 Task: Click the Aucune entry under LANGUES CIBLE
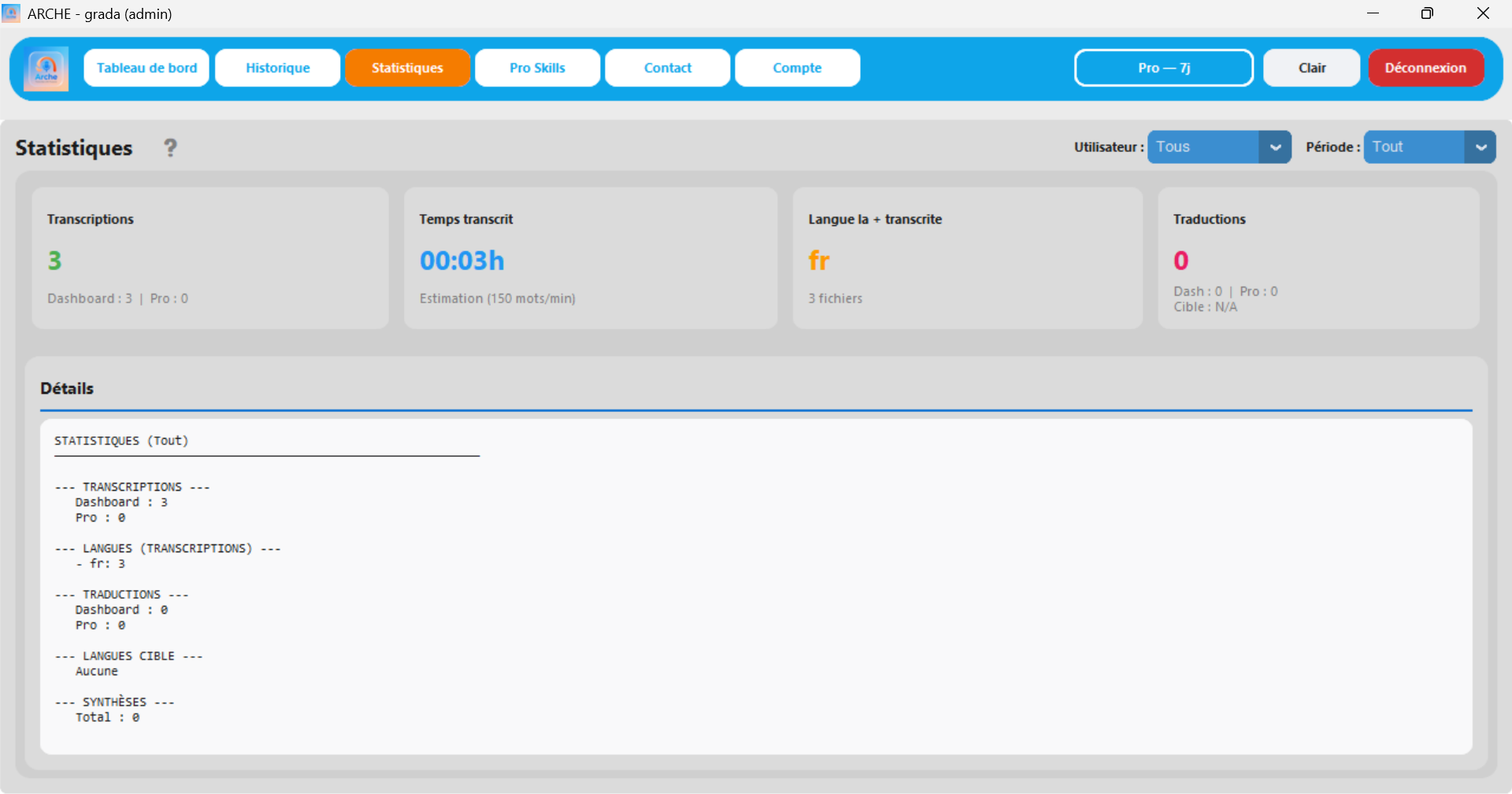coord(97,672)
